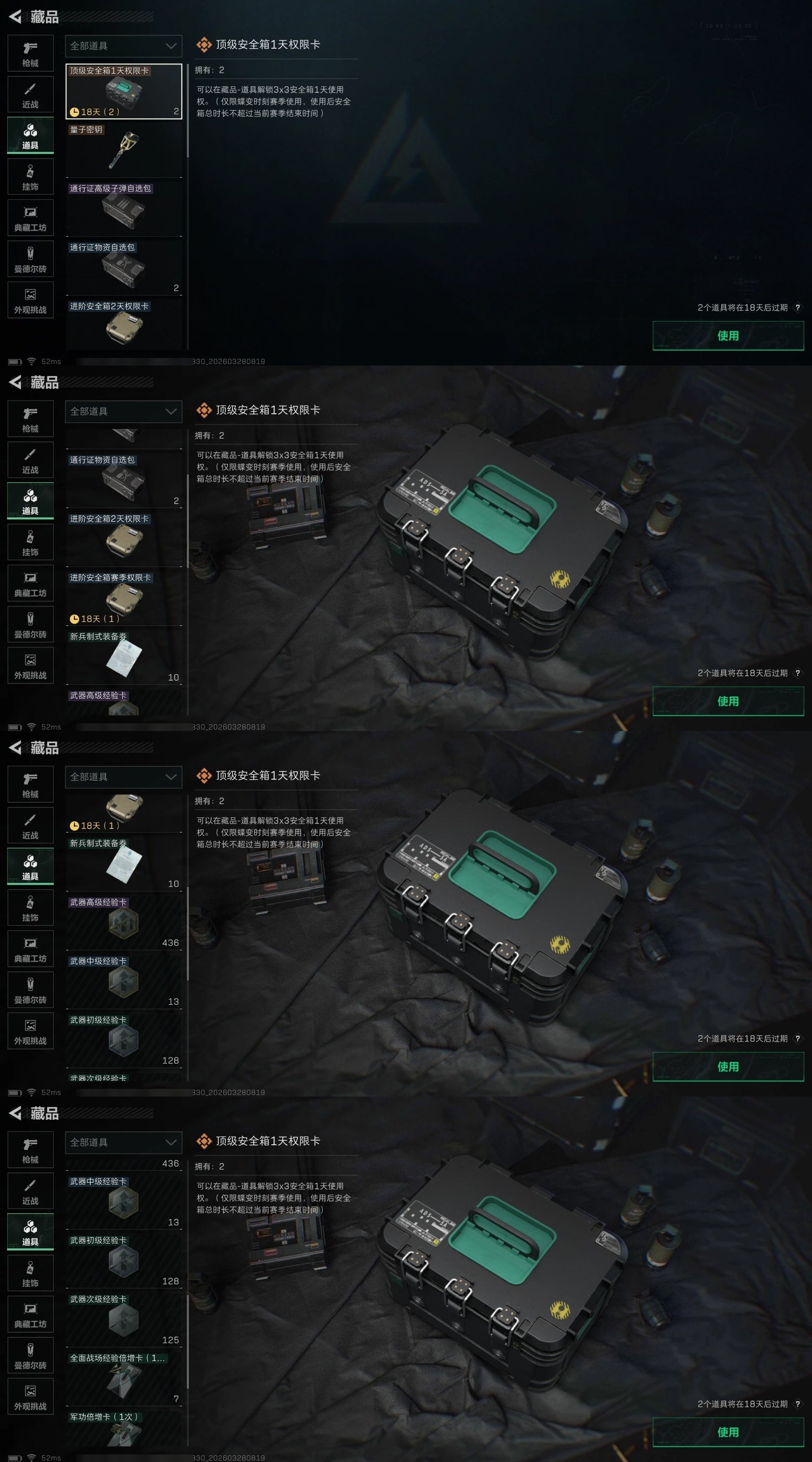812x1462 pixels.
Task: Select highlighted 顶级安全箱1天权限卡 list thumbnail
Action: (x=124, y=91)
